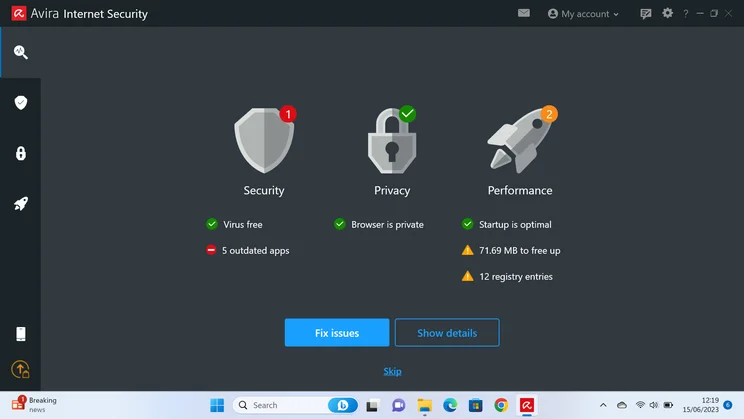Open Microsoft Store from taskbar

tap(475, 405)
